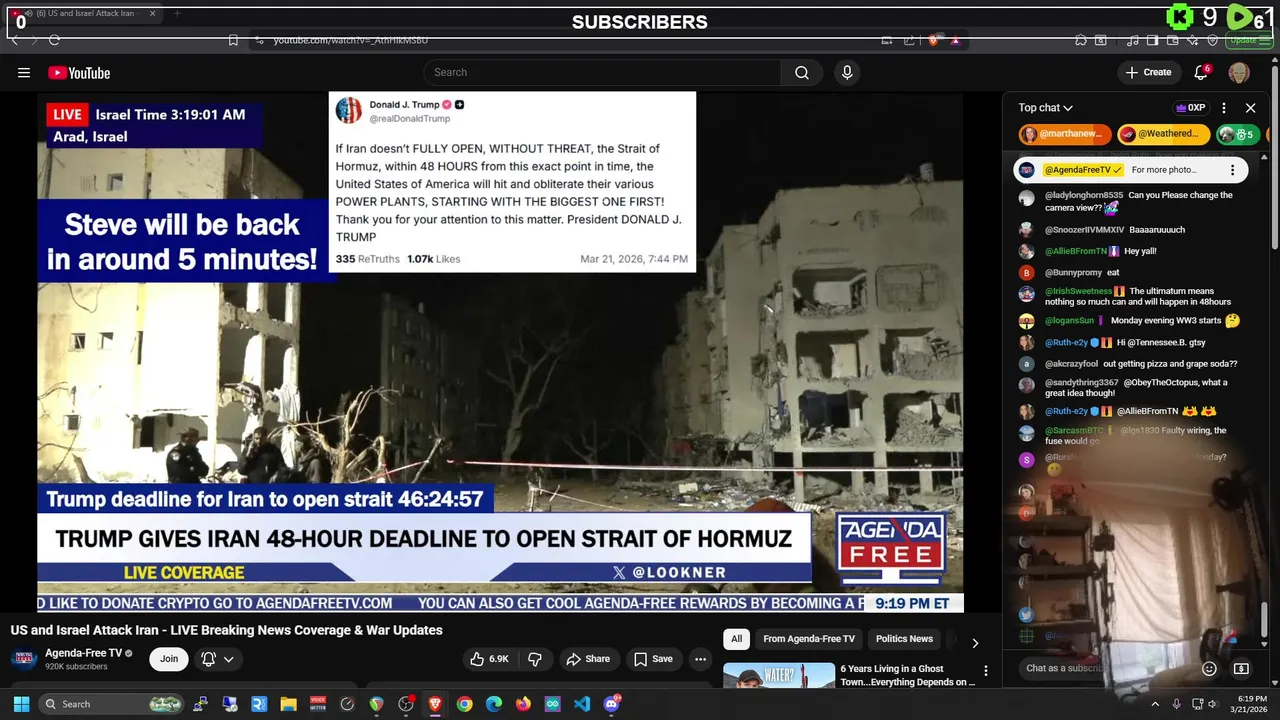The width and height of the screenshot is (1280, 720).
Task: Switch to the US and Israel Attack Iran browser tab
Action: pos(85,14)
